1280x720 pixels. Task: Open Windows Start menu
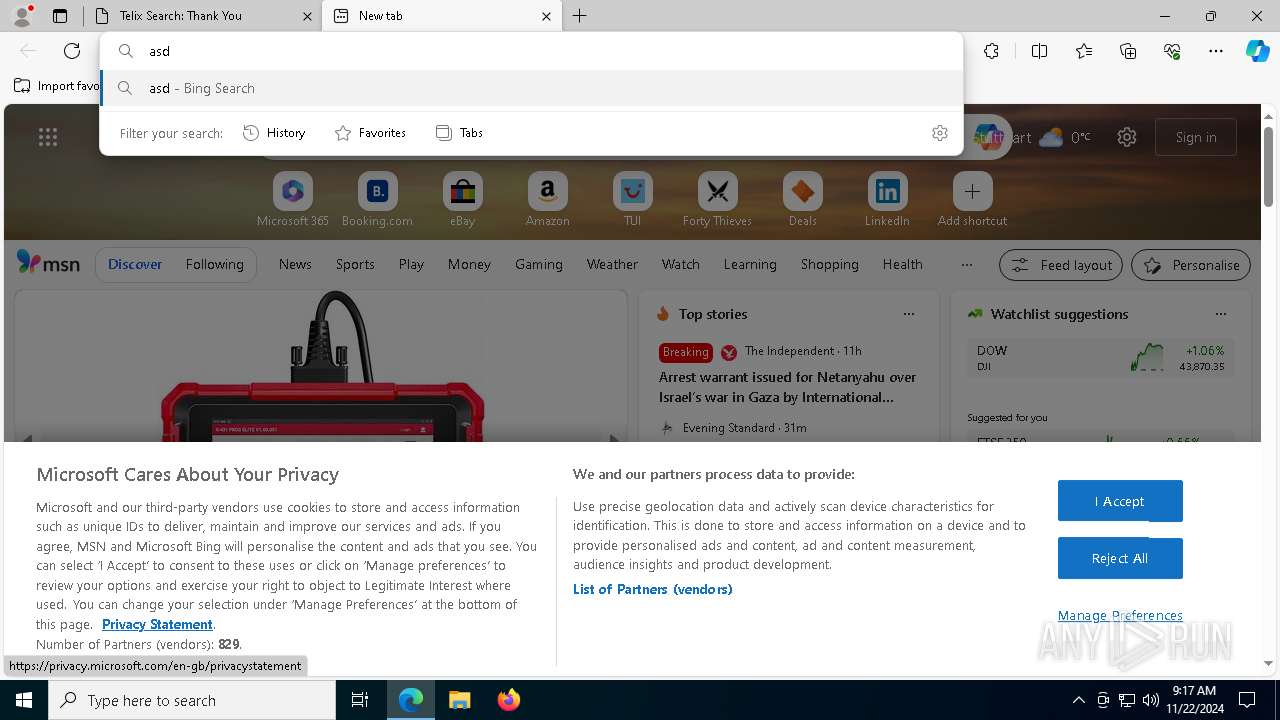pyautogui.click(x=24, y=700)
